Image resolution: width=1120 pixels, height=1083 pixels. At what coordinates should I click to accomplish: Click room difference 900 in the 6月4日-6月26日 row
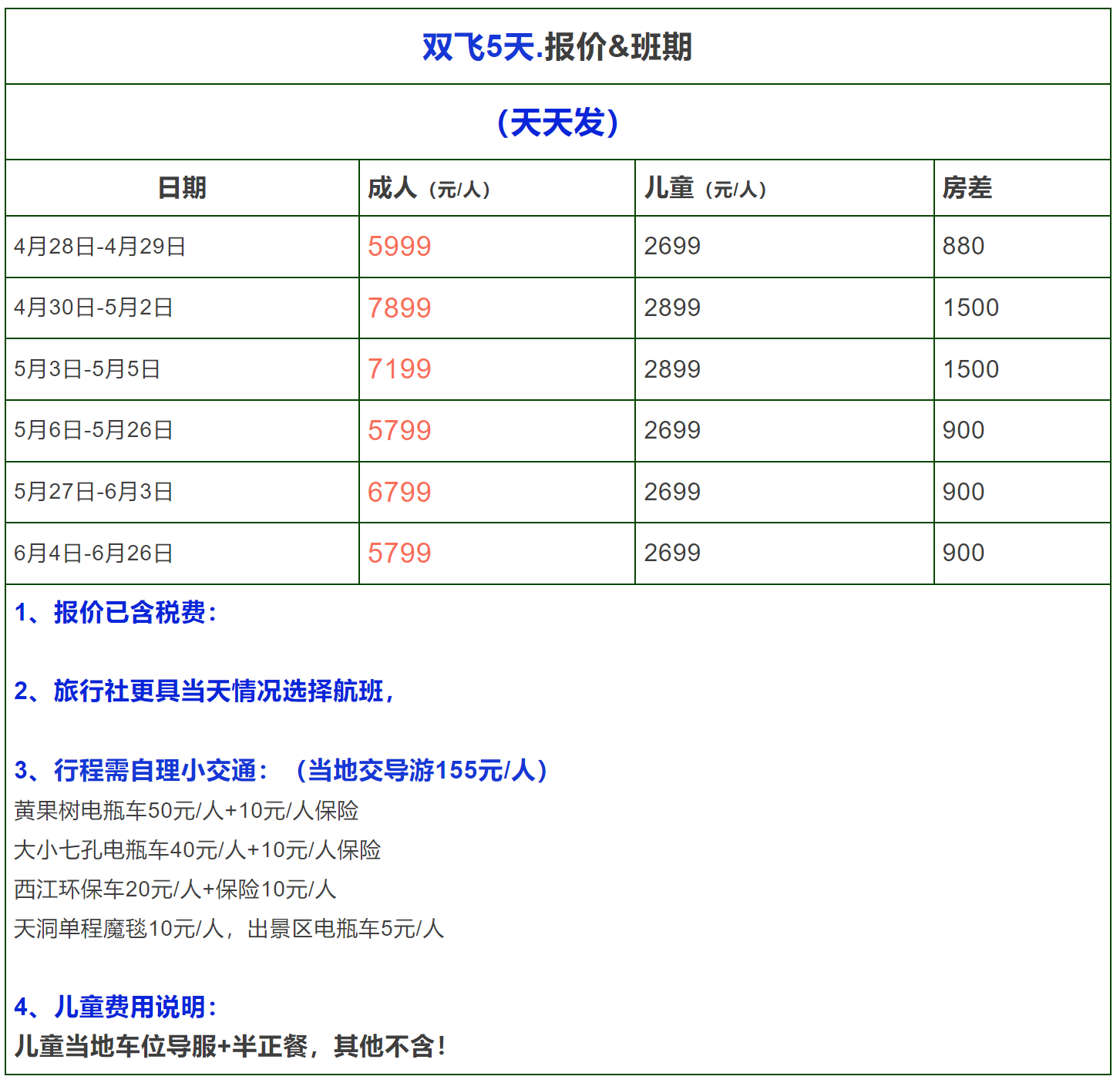click(964, 553)
